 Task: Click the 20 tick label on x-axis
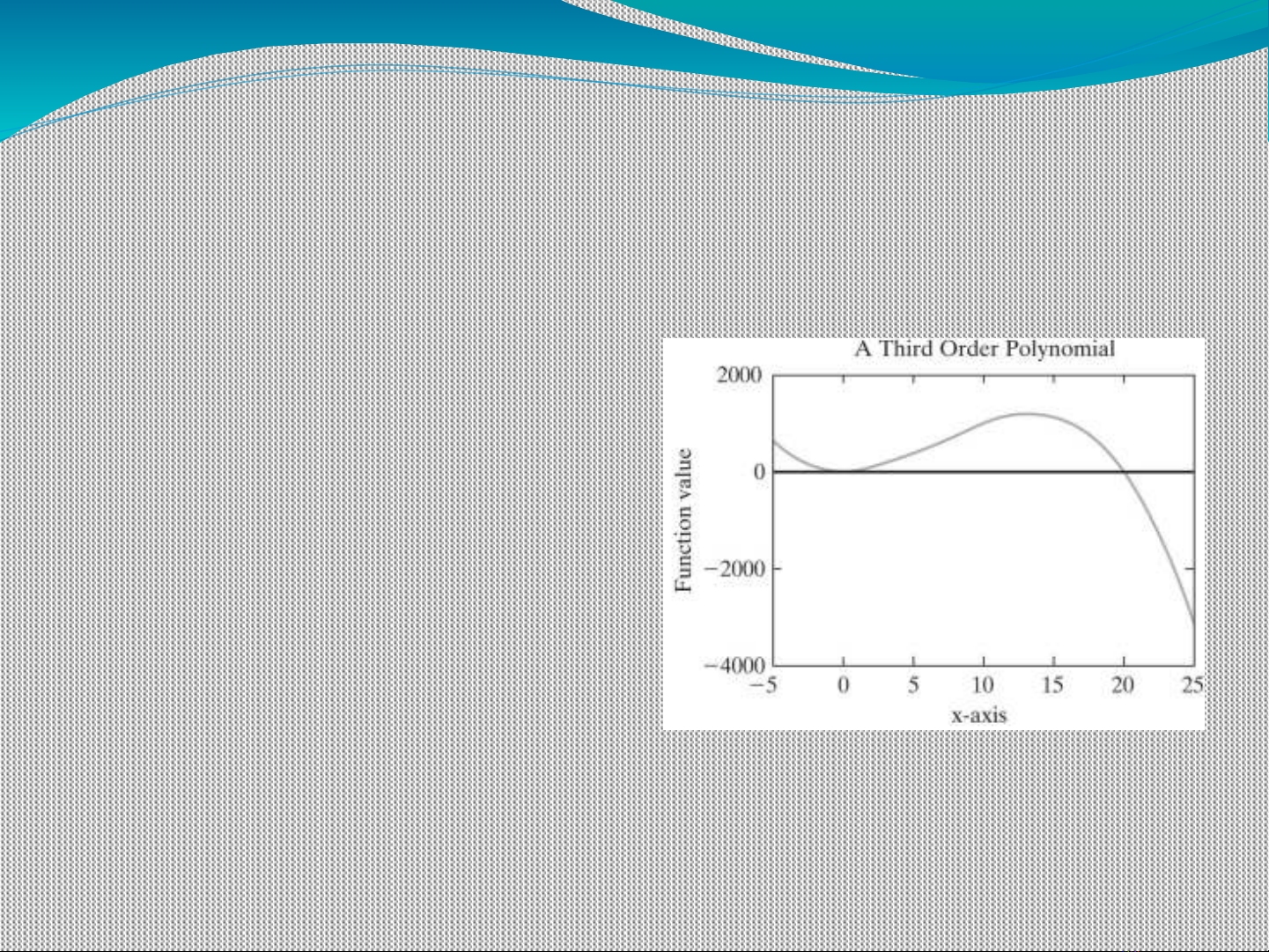pos(1123,685)
